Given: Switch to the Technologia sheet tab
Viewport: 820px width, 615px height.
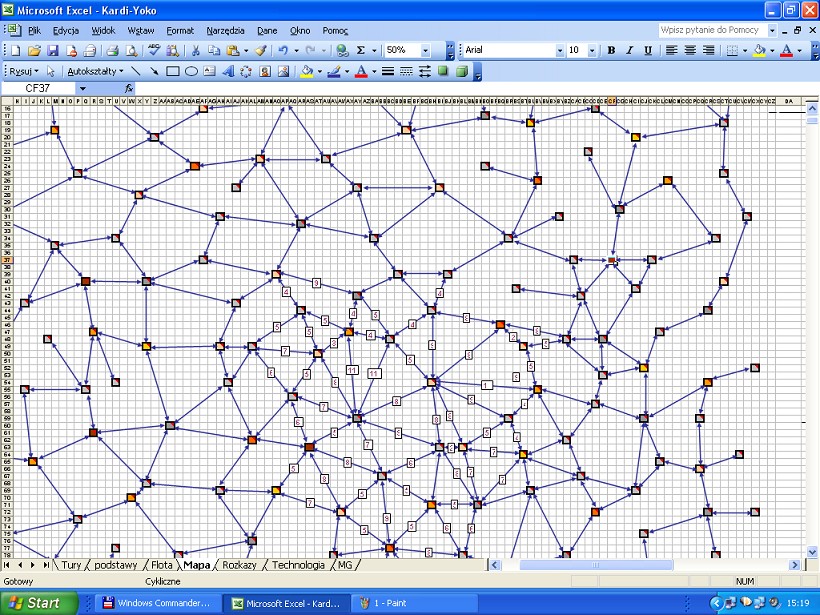Looking at the screenshot, I should [x=298, y=565].
